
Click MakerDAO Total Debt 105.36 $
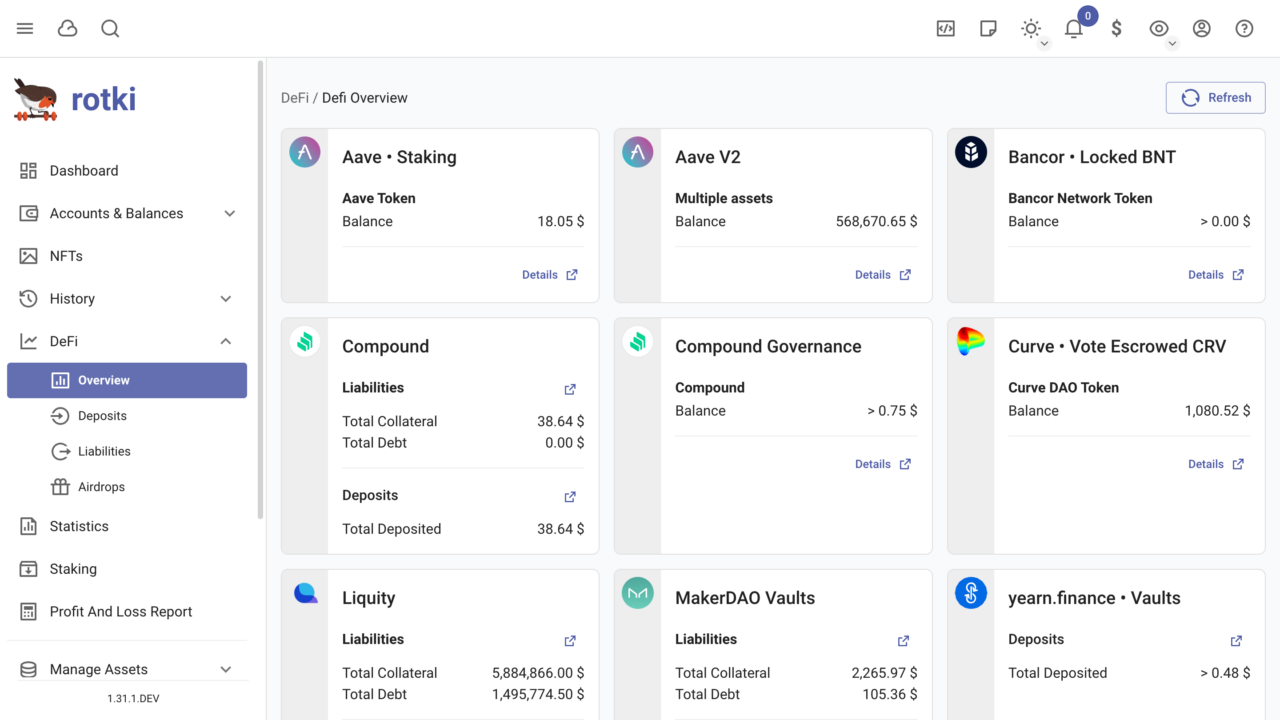(890, 694)
